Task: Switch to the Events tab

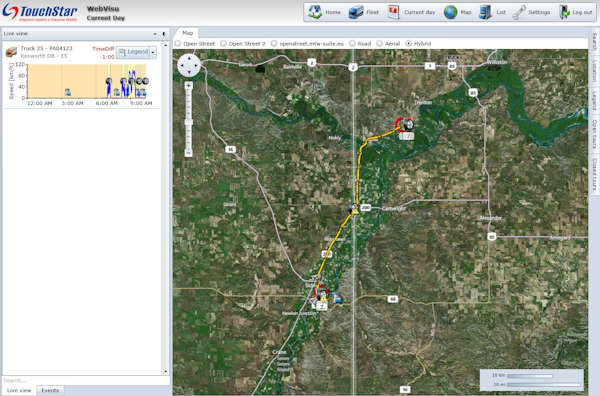Action: click(x=50, y=390)
